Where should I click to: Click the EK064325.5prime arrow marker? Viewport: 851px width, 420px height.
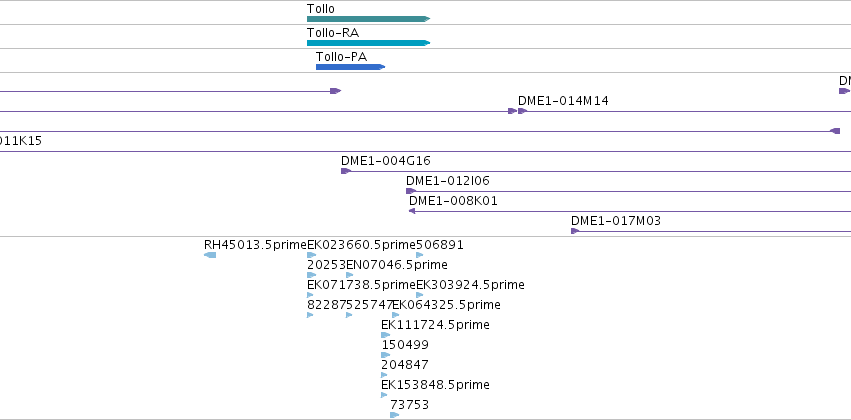(396, 315)
